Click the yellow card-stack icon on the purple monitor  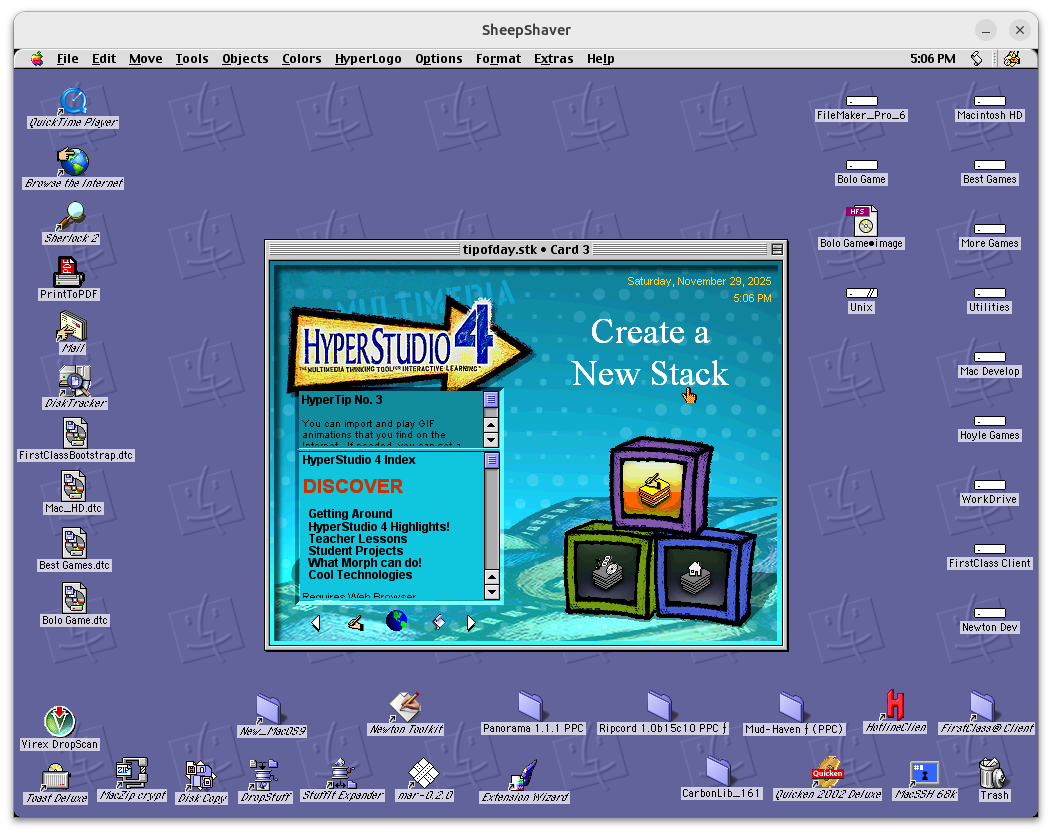coord(652,490)
